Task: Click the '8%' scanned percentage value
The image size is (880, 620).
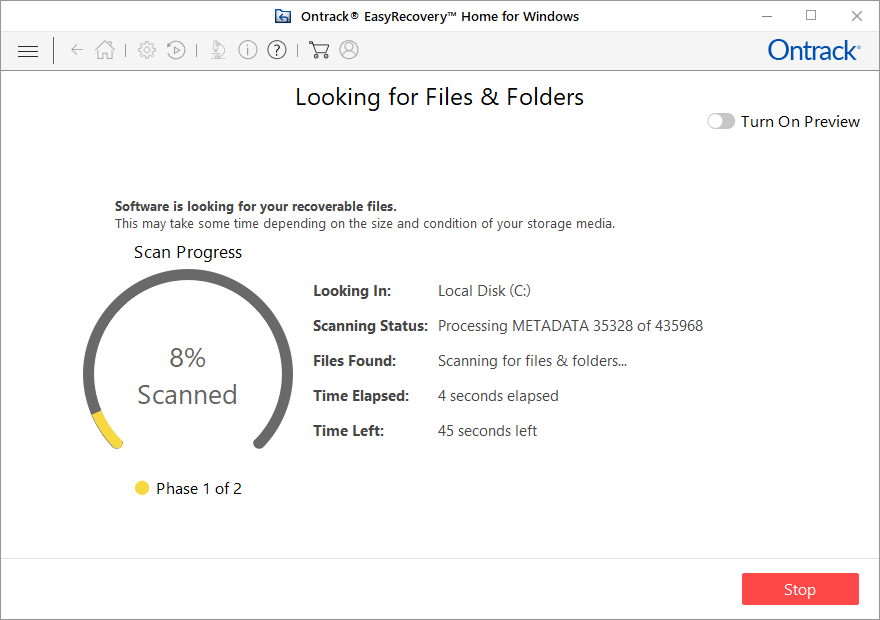Action: click(187, 358)
